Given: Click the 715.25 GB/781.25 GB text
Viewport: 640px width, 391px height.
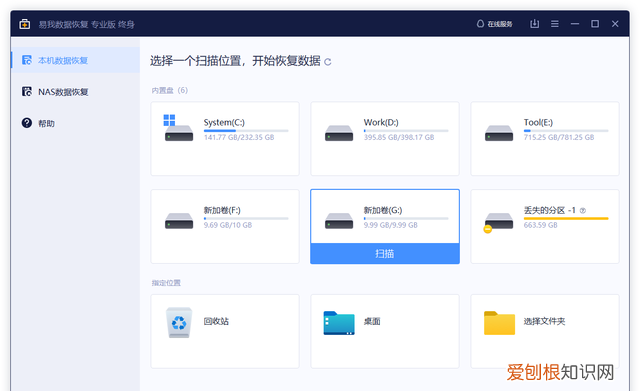Looking at the screenshot, I should (x=559, y=137).
